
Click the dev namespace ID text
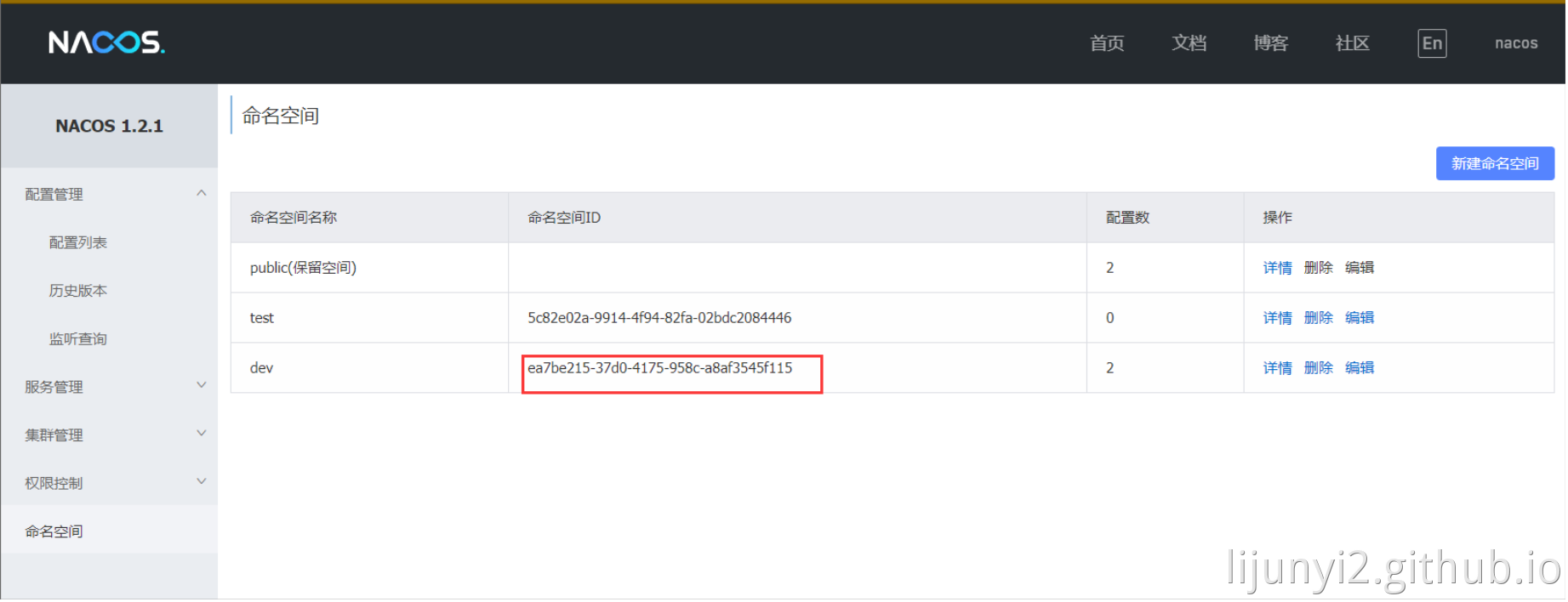661,368
